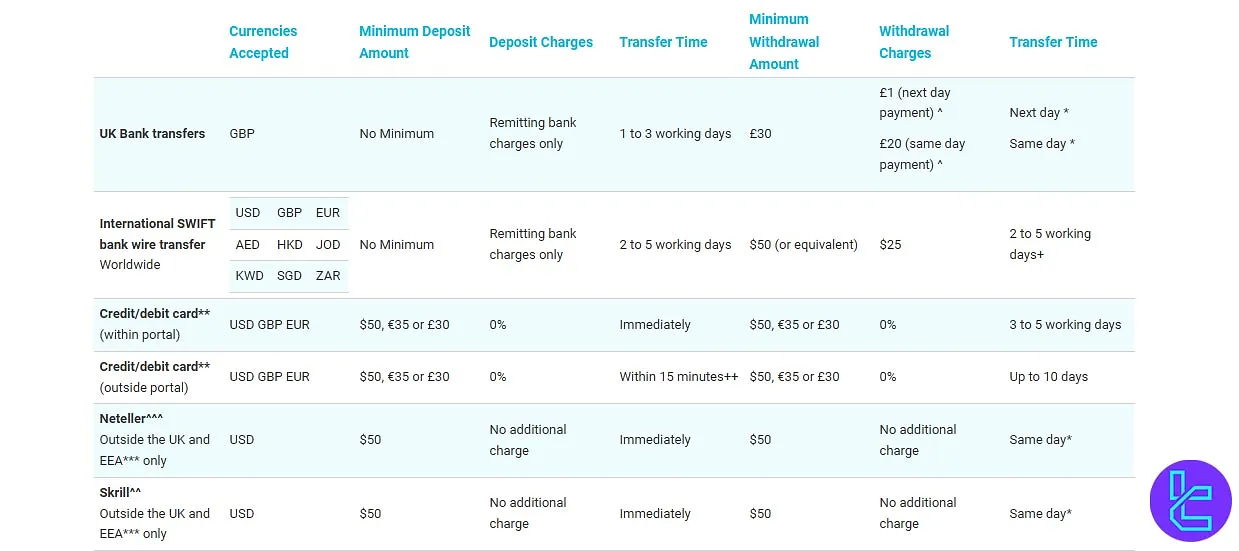Click the Currencies Accepted column header
Screen dimensions: 1239x551
(x=263, y=42)
